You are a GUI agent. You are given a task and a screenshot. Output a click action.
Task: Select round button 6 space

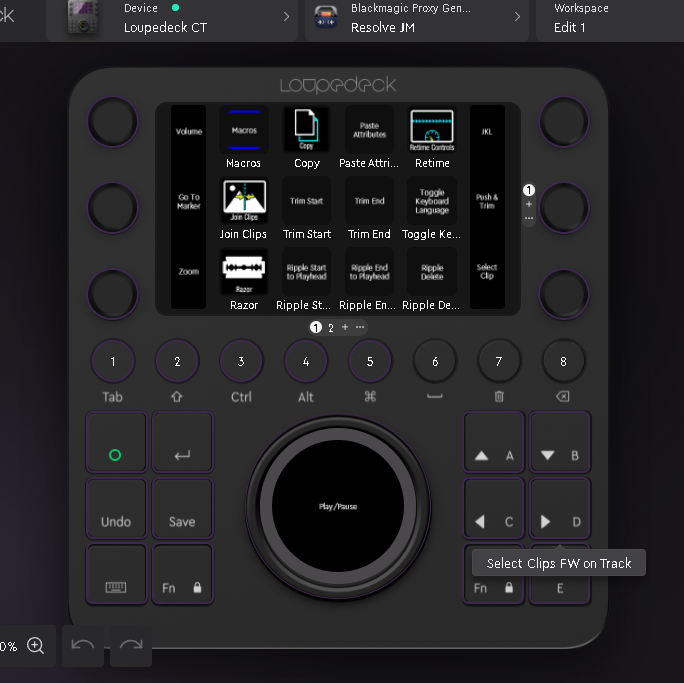[435, 362]
